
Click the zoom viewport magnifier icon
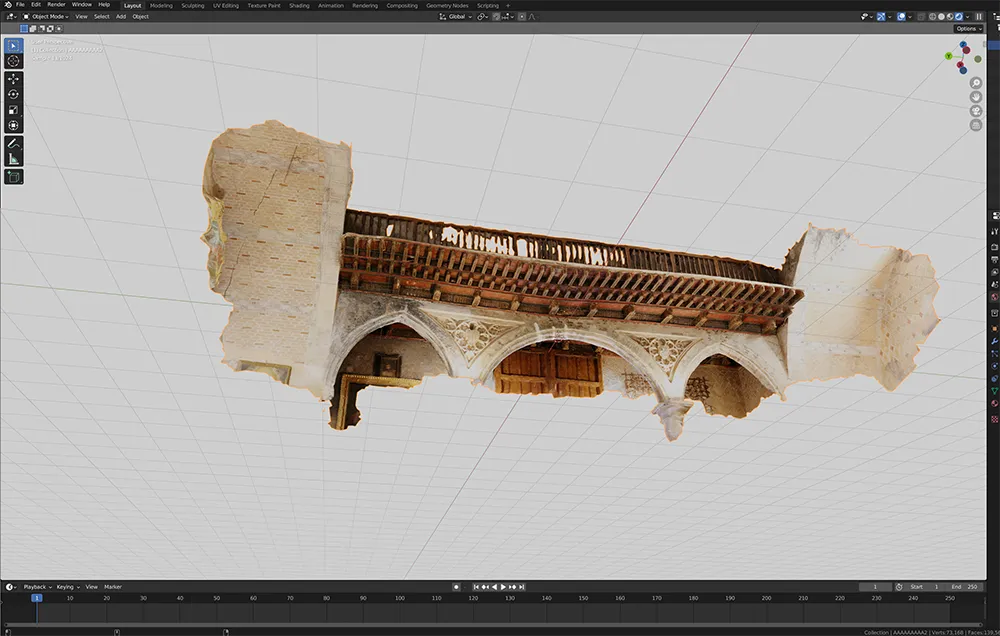click(976, 83)
